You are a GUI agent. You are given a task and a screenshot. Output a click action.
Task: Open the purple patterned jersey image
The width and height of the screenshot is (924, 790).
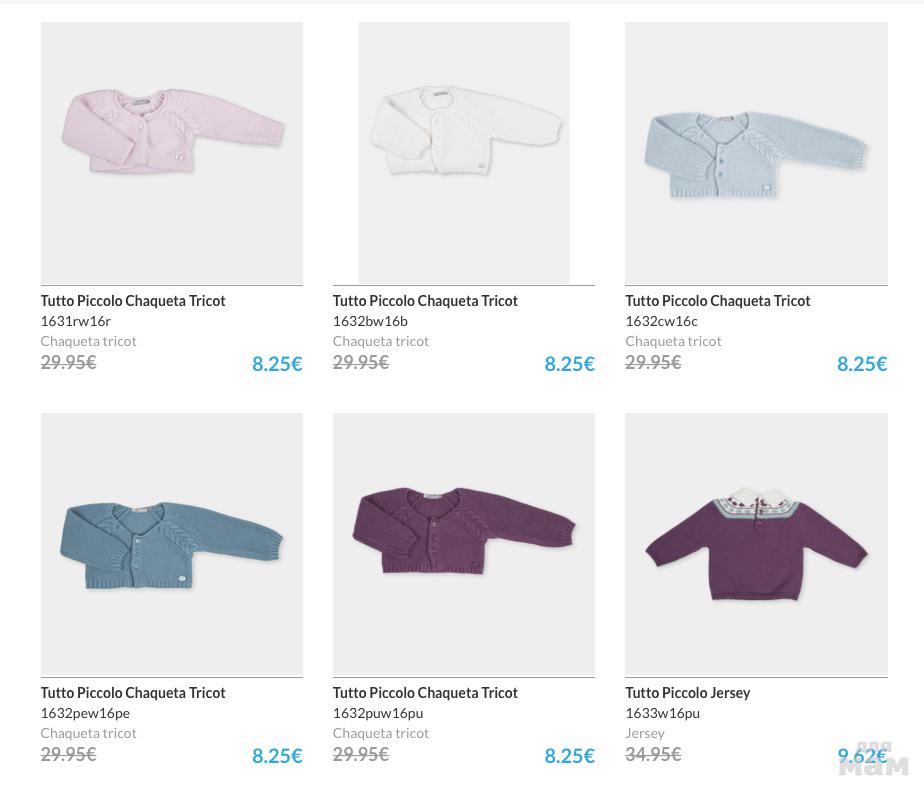[x=756, y=545]
